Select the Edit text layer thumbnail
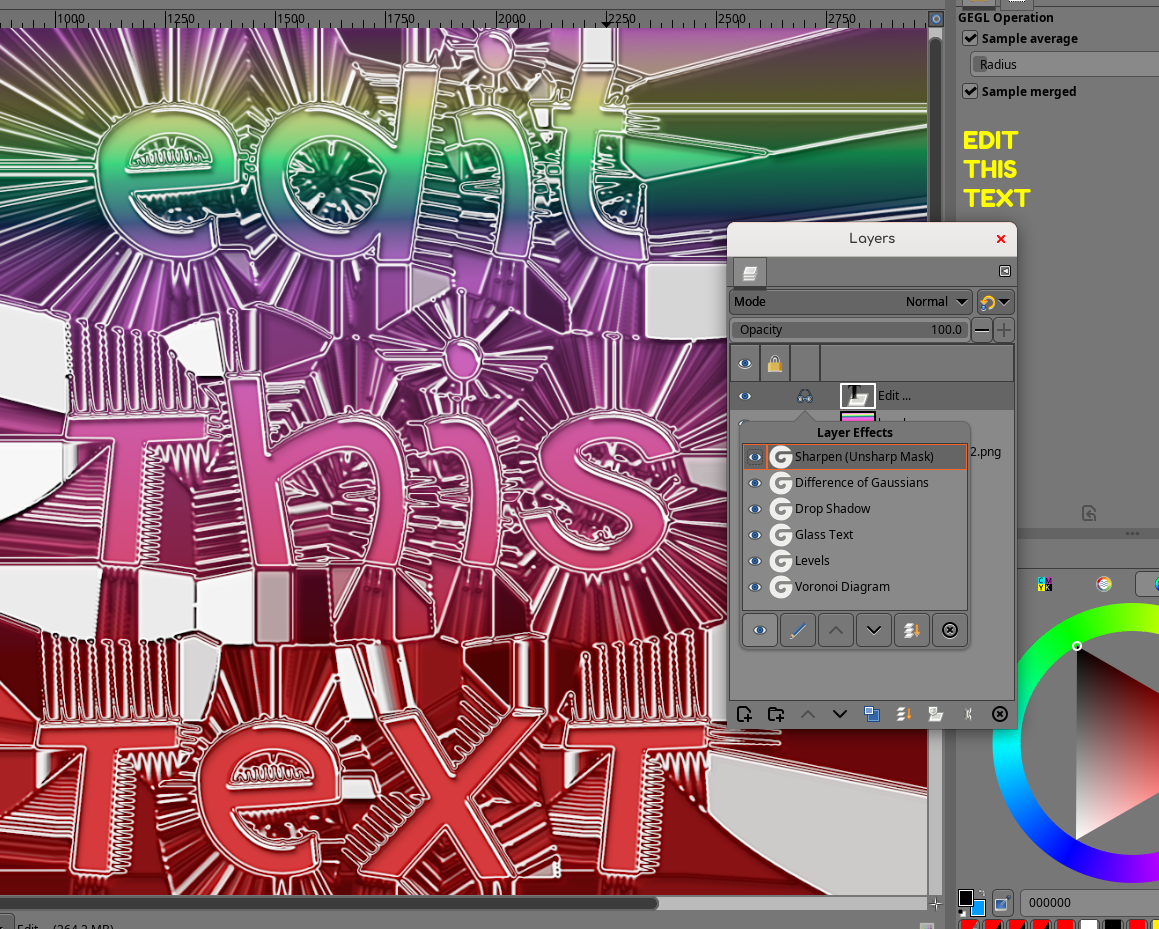 point(857,396)
